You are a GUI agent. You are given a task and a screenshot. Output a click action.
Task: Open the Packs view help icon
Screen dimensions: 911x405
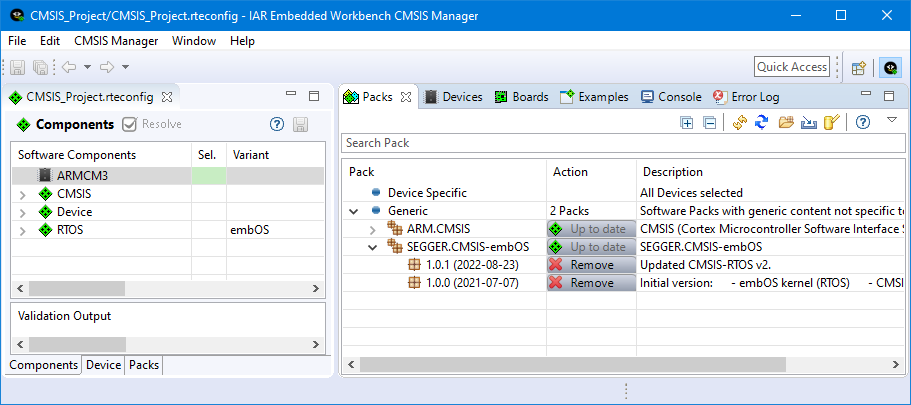point(861,122)
